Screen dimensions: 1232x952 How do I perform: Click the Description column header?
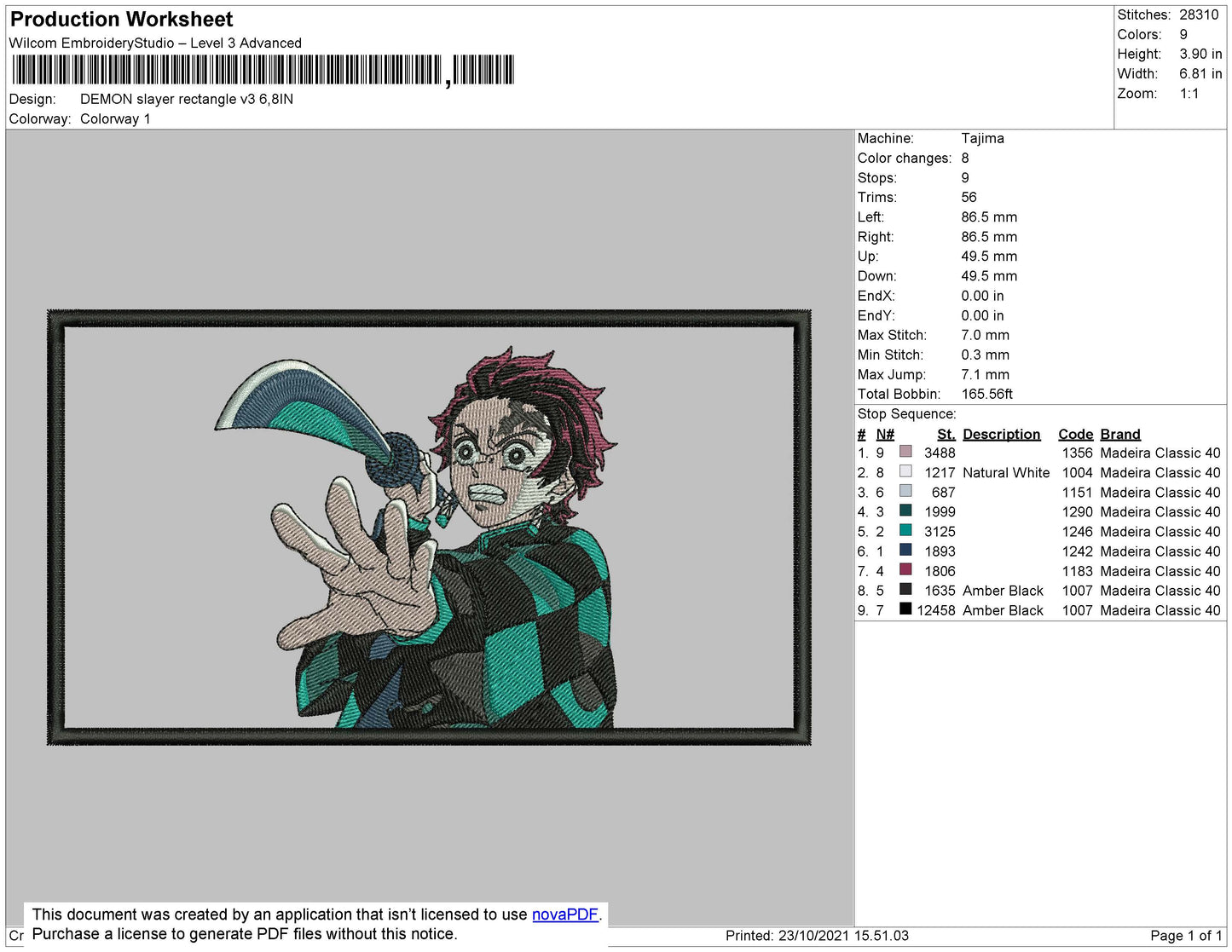1002,434
